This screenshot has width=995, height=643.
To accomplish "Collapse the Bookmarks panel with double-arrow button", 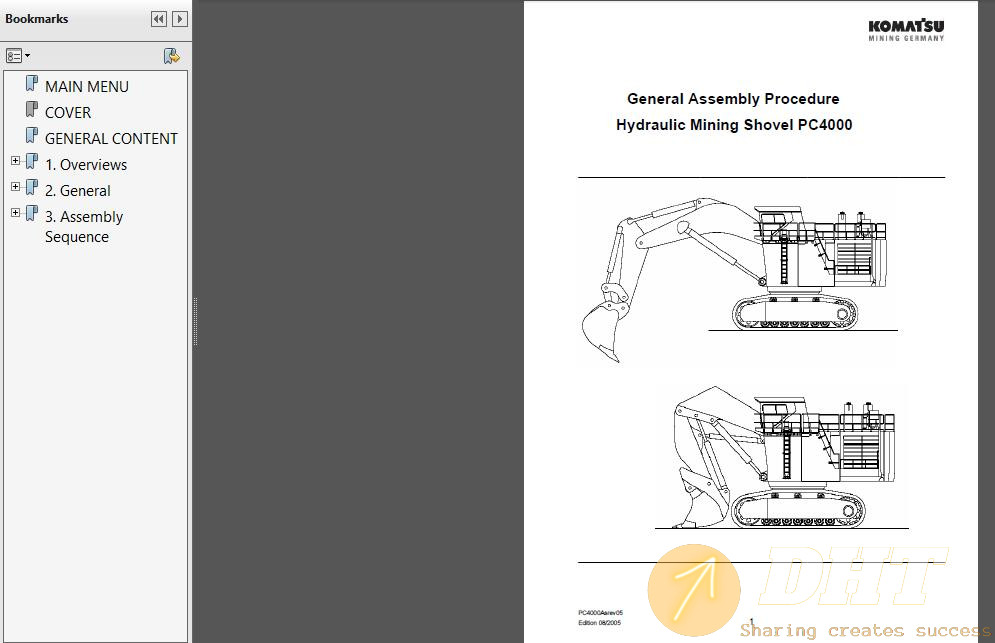I will pyautogui.click(x=159, y=19).
